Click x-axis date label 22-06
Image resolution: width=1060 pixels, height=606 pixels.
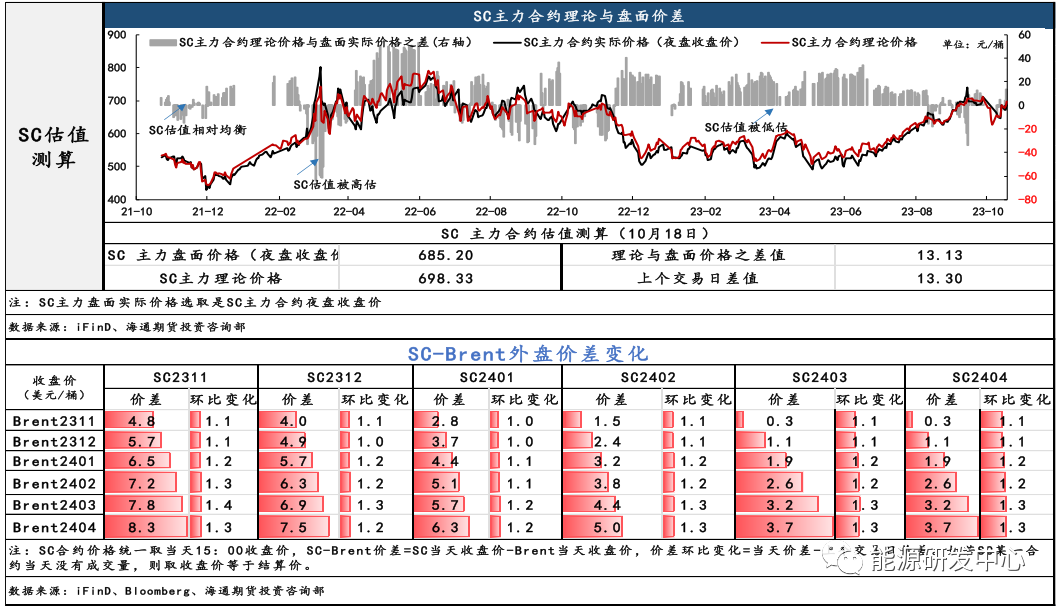tap(419, 212)
